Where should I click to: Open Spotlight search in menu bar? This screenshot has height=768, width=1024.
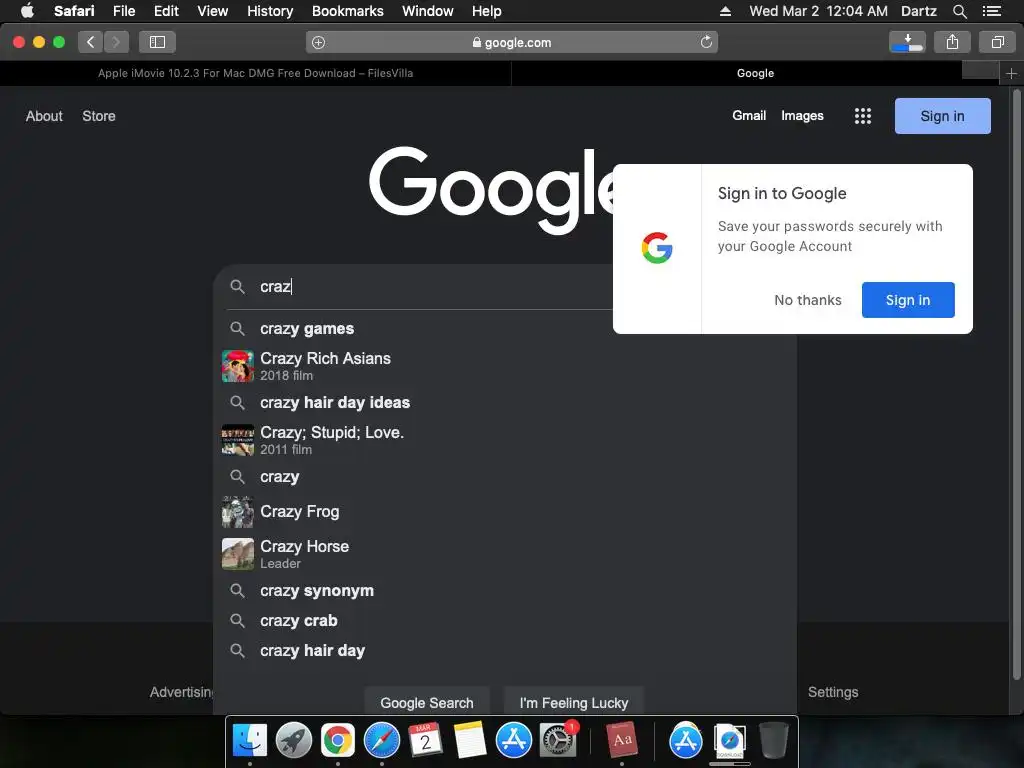pos(959,11)
